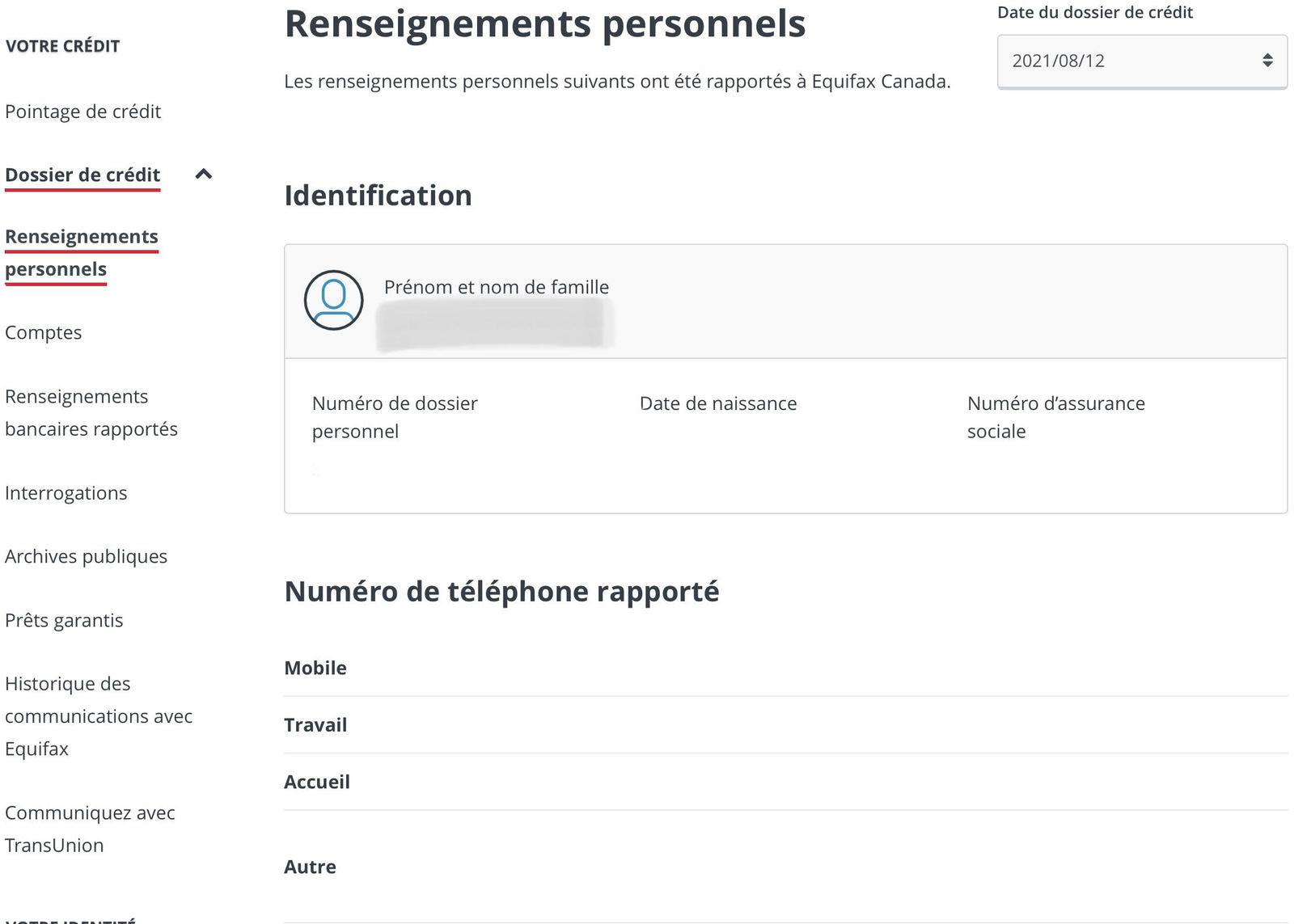Click the Numéro de dossier personnel field
The image size is (1294, 924).
(x=395, y=417)
